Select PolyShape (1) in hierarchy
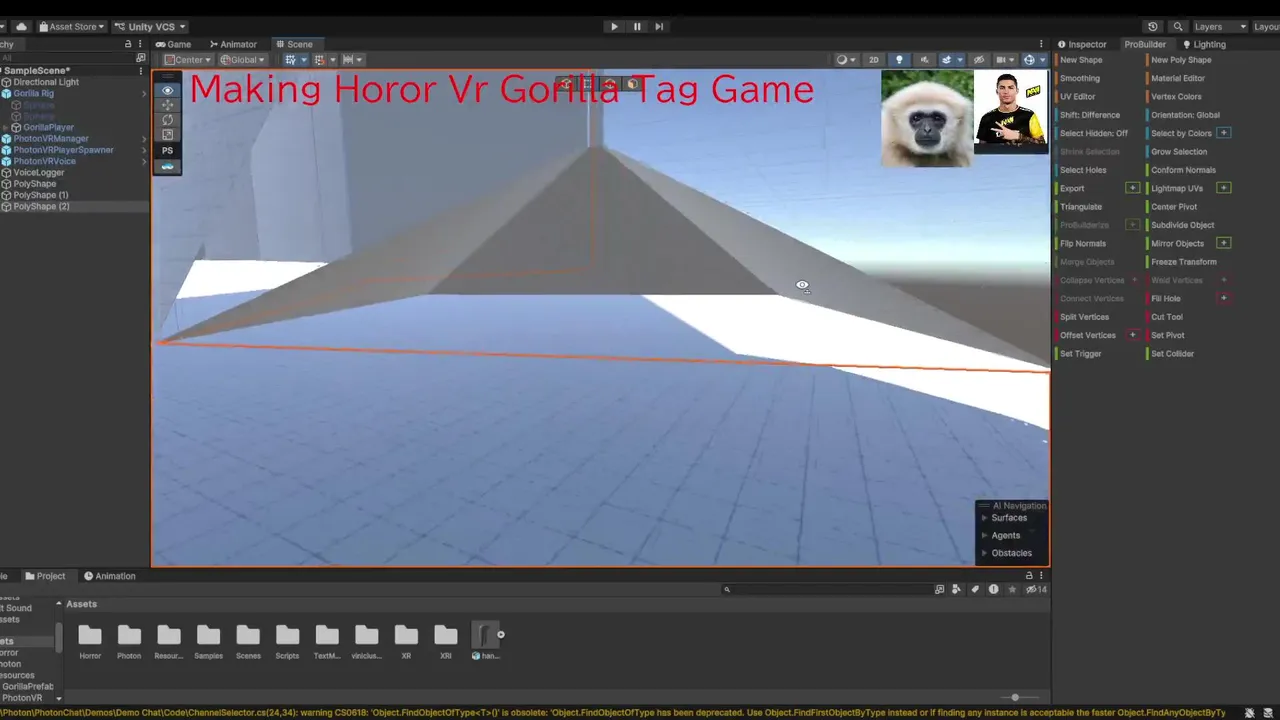 point(41,195)
